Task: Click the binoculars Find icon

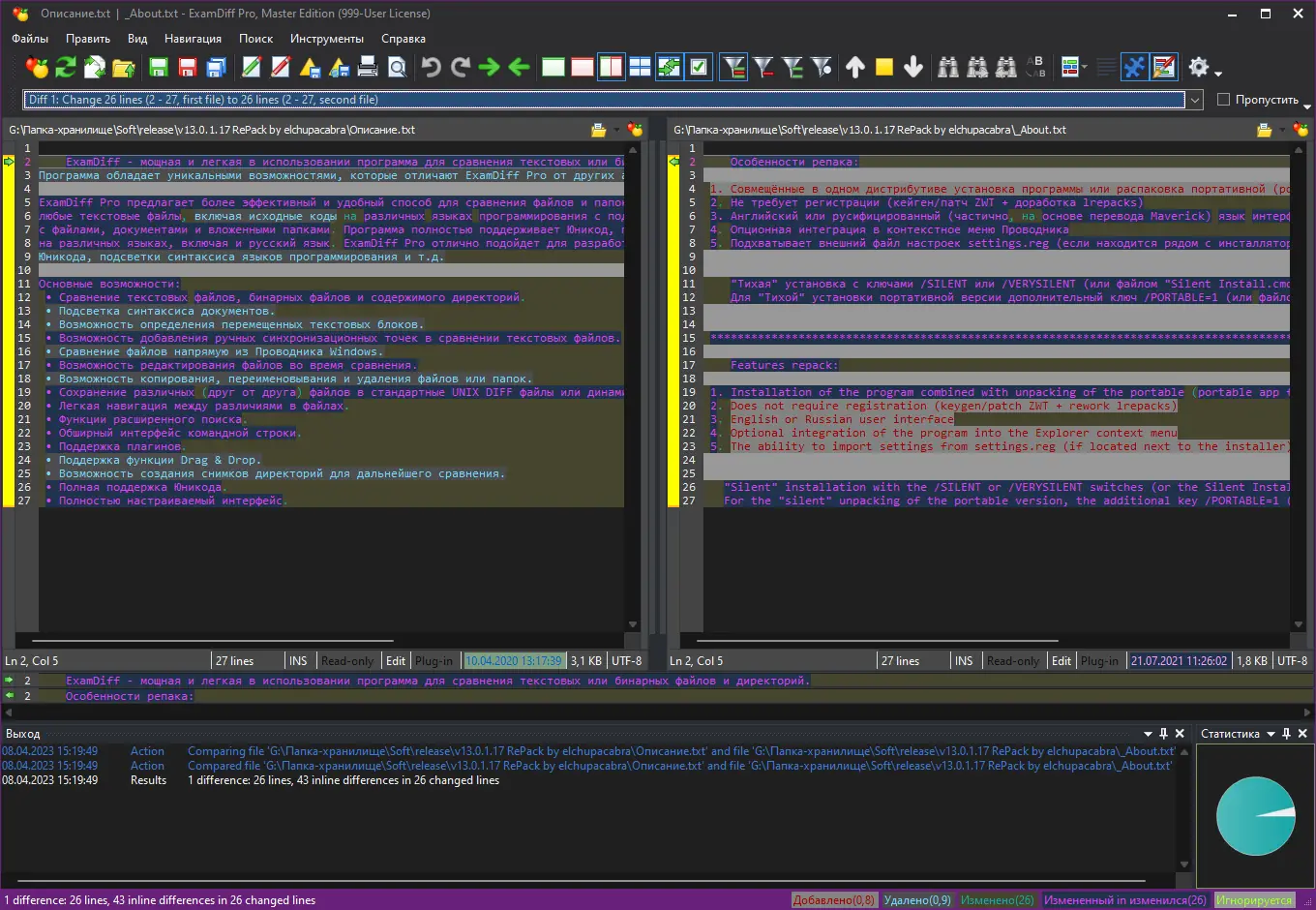Action: click(x=948, y=67)
